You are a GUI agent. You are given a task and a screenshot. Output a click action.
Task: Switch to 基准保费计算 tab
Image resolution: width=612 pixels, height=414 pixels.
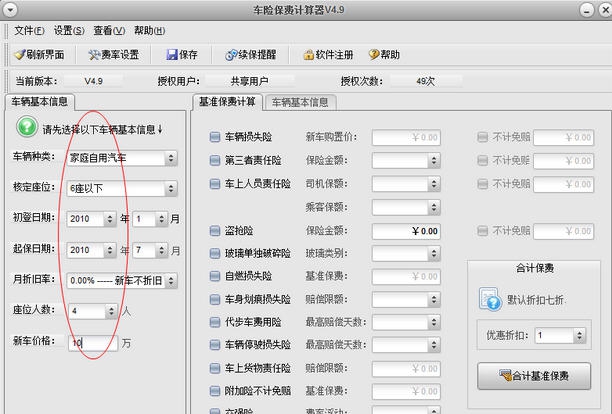227,102
